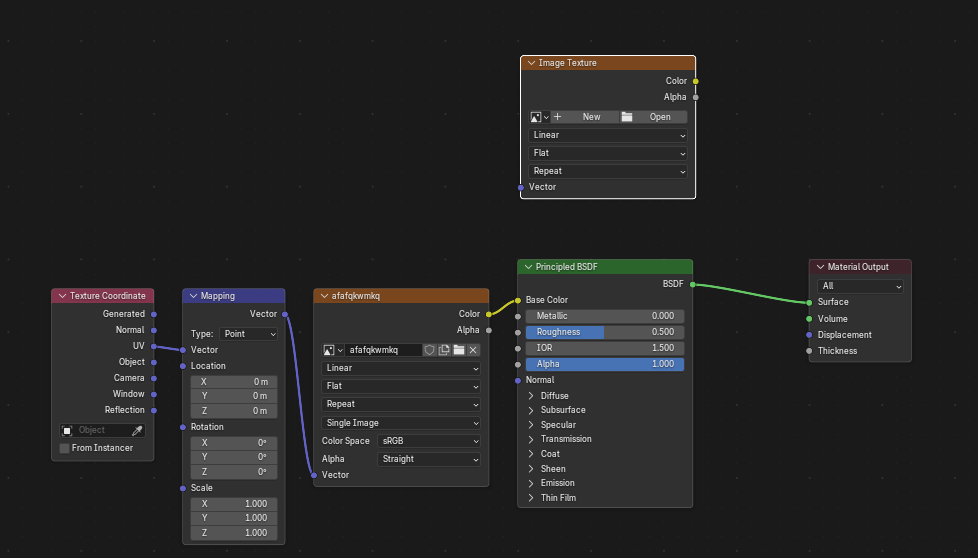Click the eyedropper in Texture Coordinate node

137,431
